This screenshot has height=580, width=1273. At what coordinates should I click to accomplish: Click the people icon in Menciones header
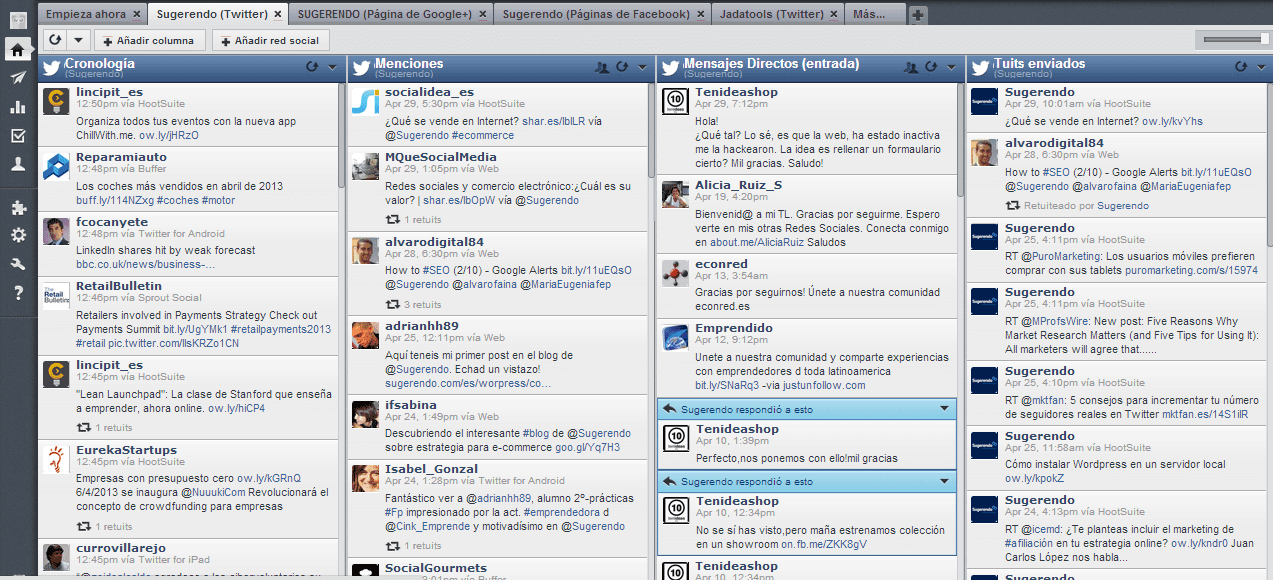[602, 67]
